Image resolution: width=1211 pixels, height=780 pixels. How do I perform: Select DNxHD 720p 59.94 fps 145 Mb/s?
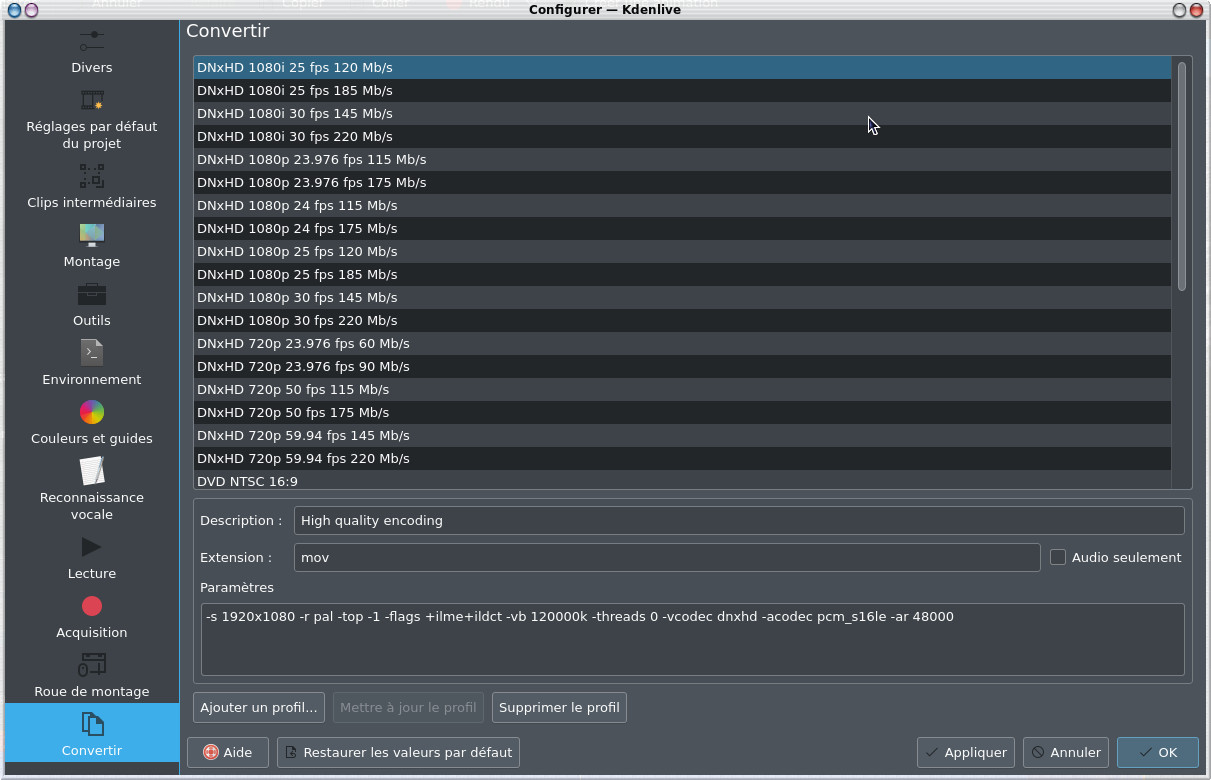[682, 435]
